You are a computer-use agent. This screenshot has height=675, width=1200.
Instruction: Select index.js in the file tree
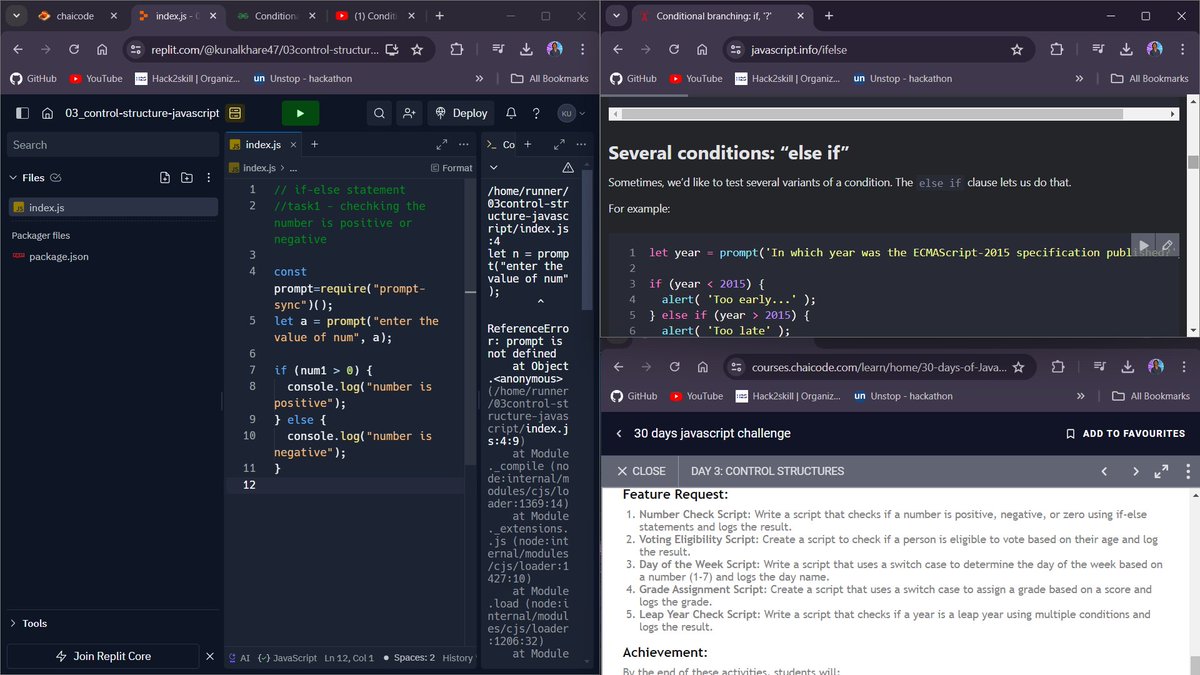click(x=112, y=207)
